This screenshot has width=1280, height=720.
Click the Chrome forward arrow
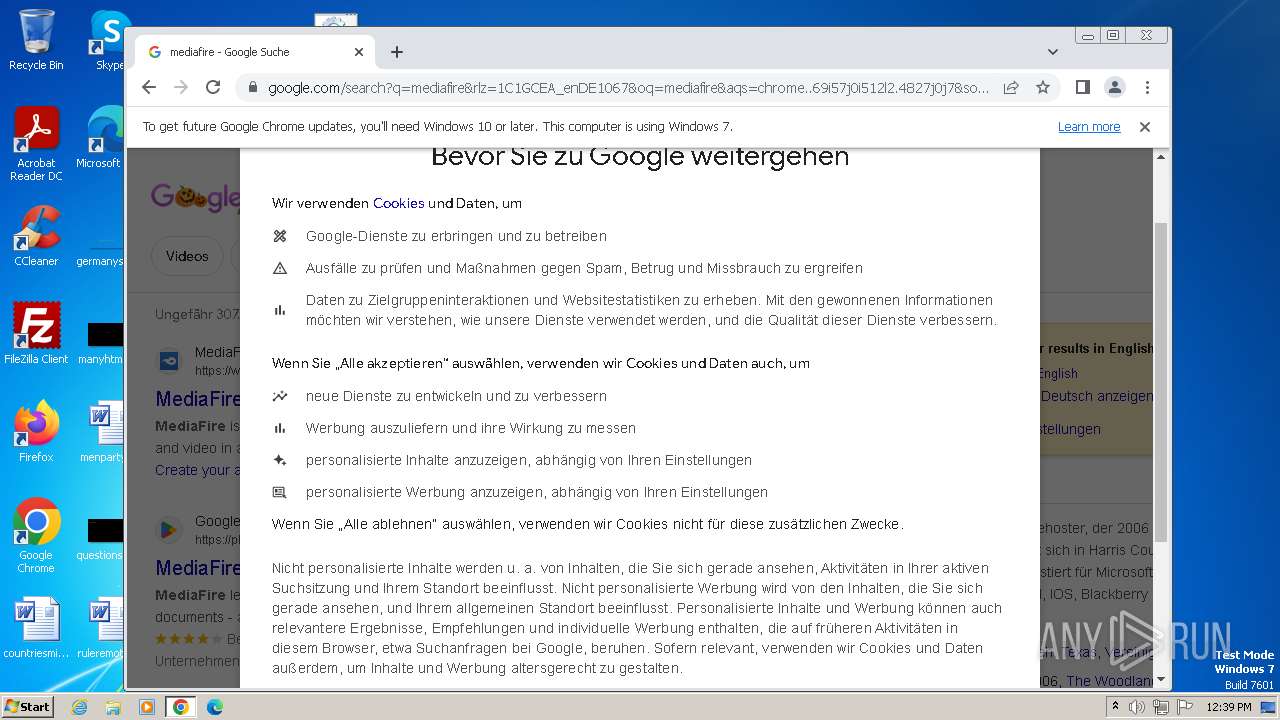(x=181, y=87)
